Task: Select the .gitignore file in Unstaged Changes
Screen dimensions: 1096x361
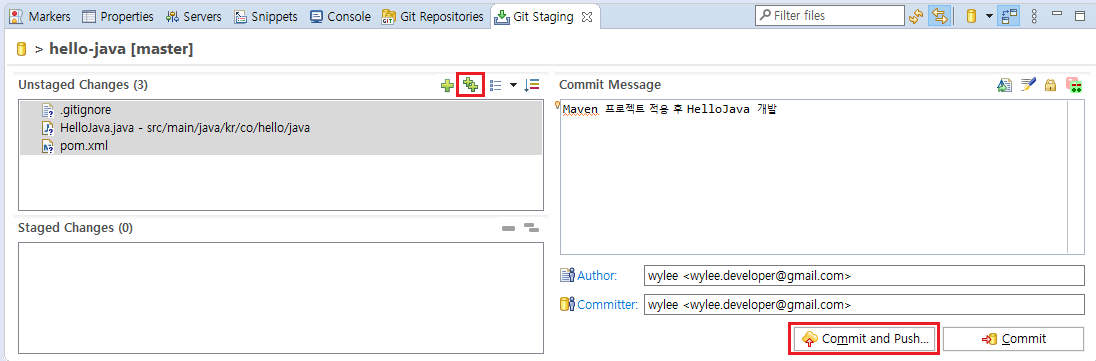Action: pyautogui.click(x=280, y=110)
